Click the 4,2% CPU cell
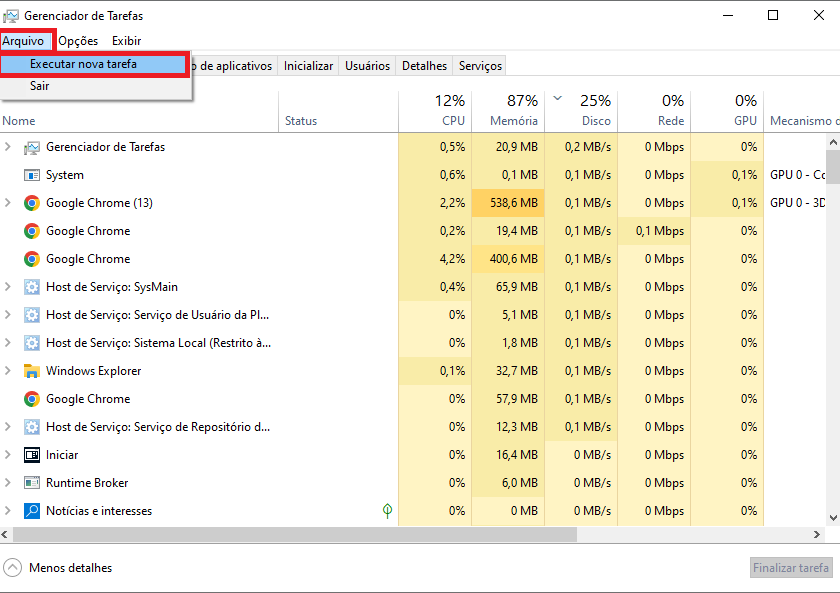Viewport: 840px width, 593px height. click(x=435, y=259)
